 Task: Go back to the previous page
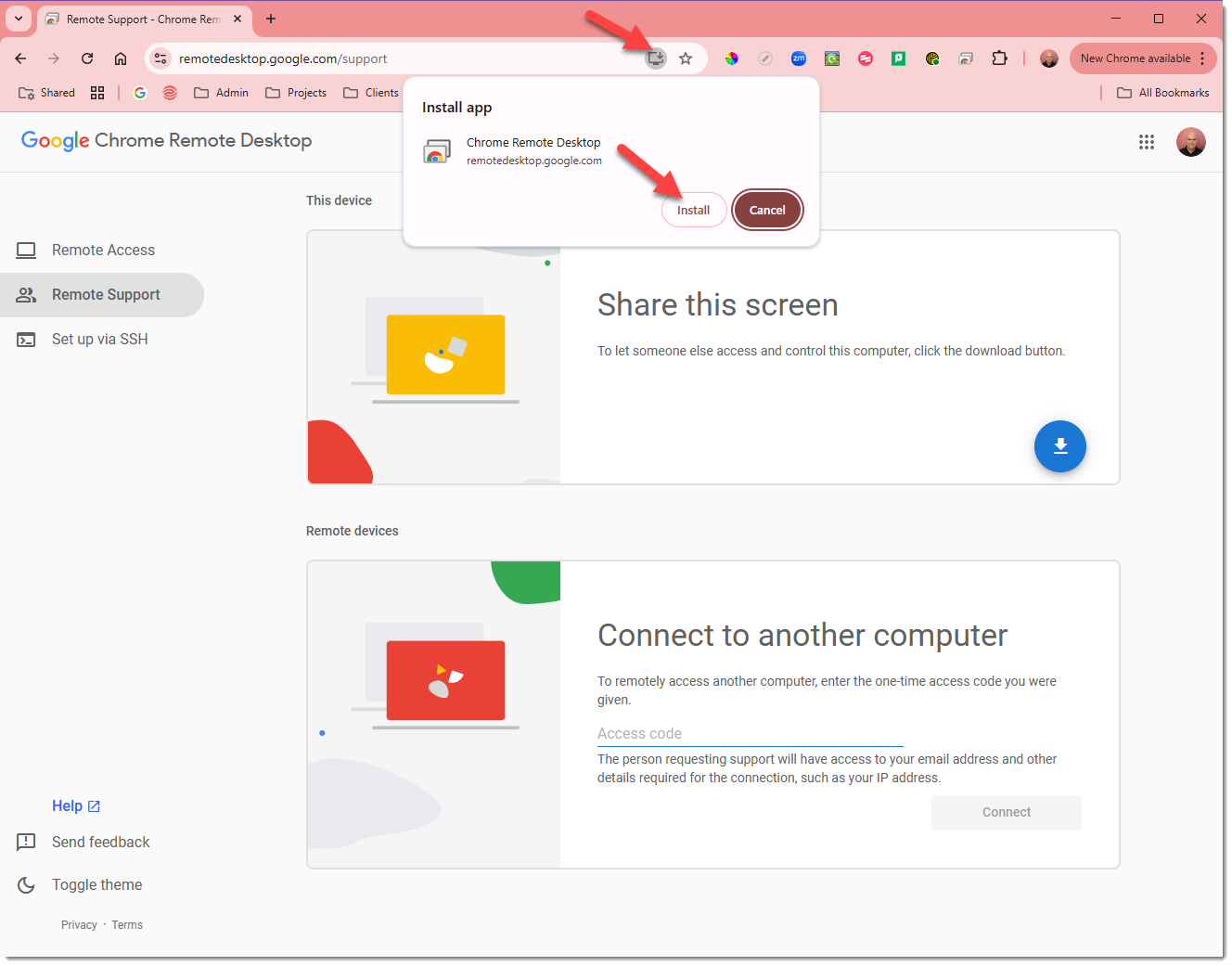click(x=20, y=58)
